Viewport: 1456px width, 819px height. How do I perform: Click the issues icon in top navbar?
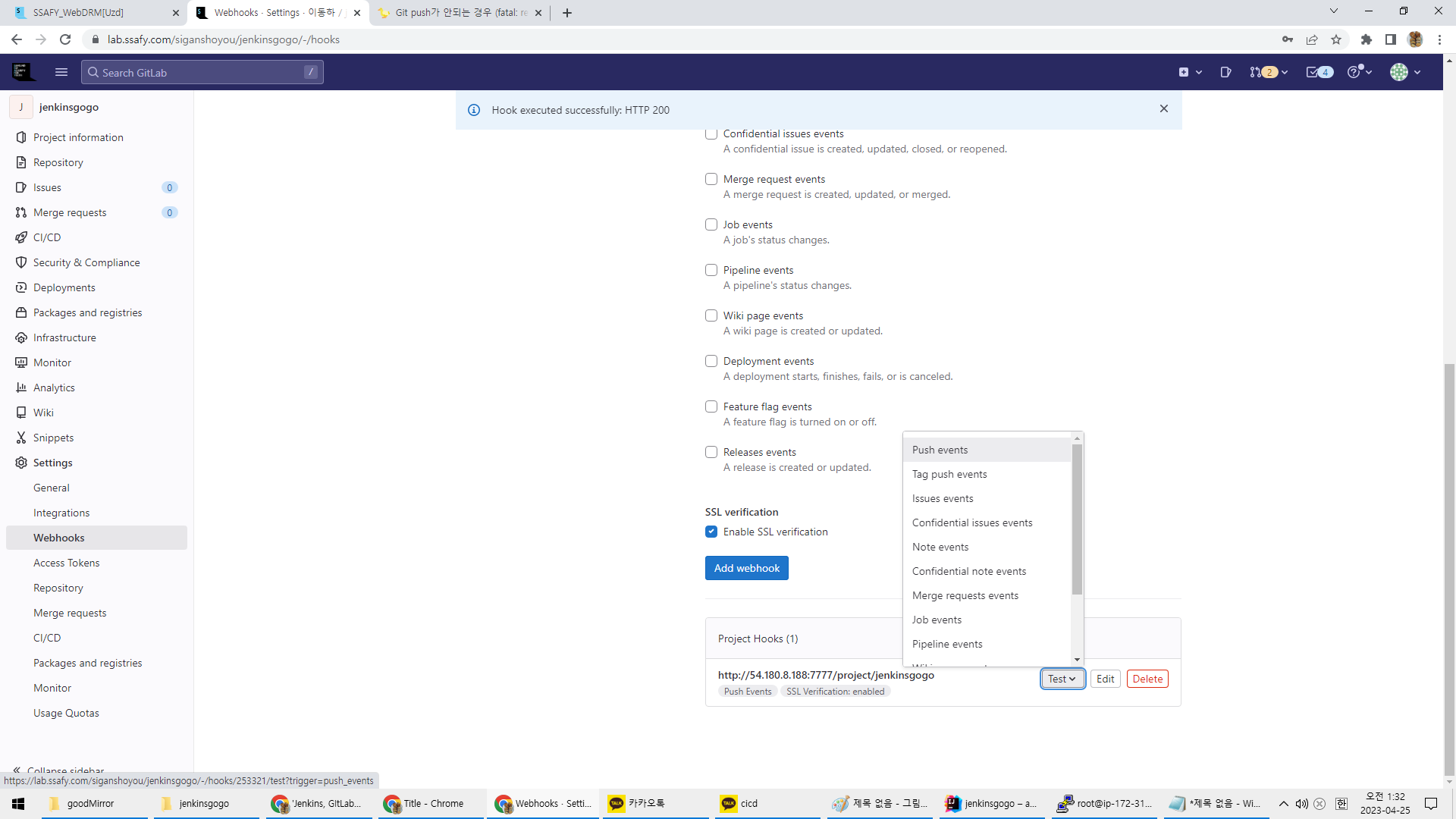click(1225, 72)
